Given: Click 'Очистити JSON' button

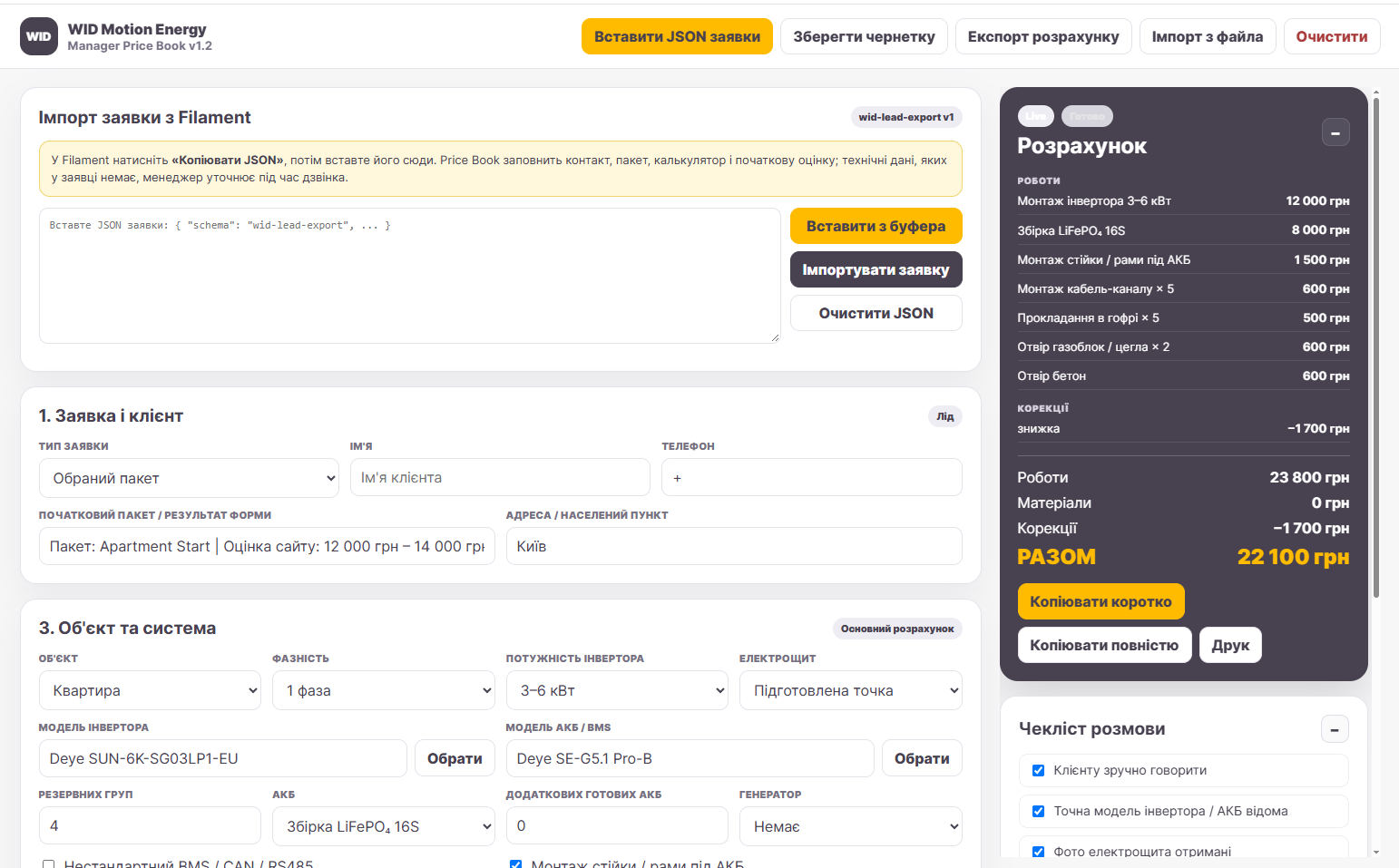Looking at the screenshot, I should (876, 313).
